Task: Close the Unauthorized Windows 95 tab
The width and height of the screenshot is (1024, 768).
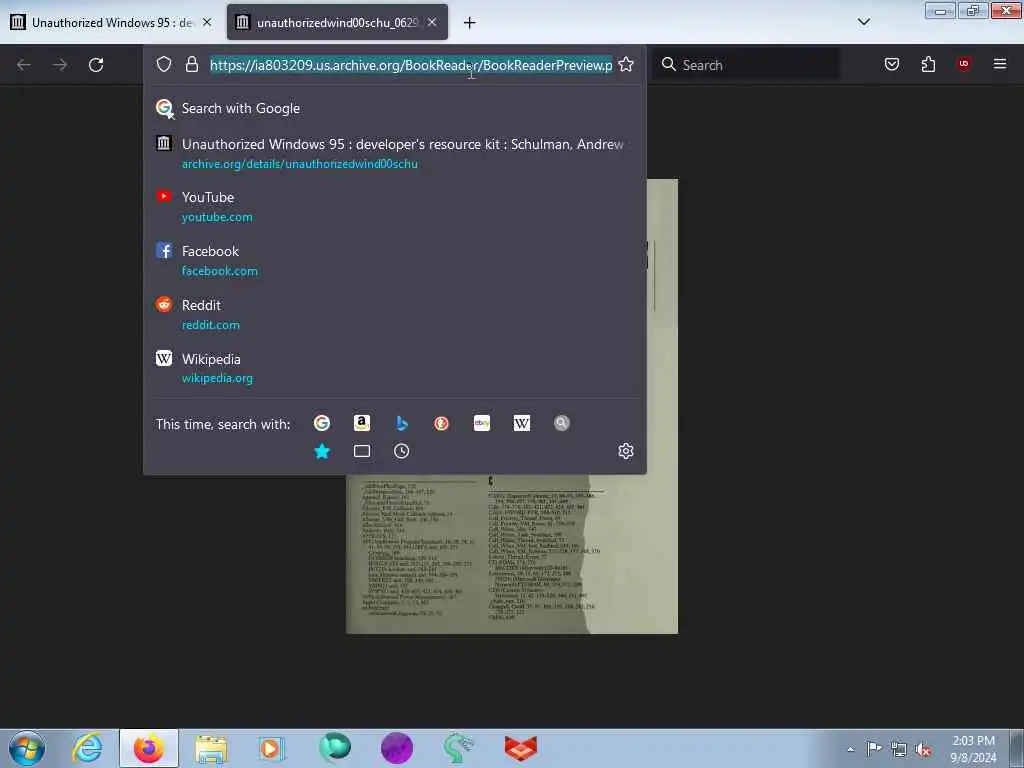Action: pos(207,22)
